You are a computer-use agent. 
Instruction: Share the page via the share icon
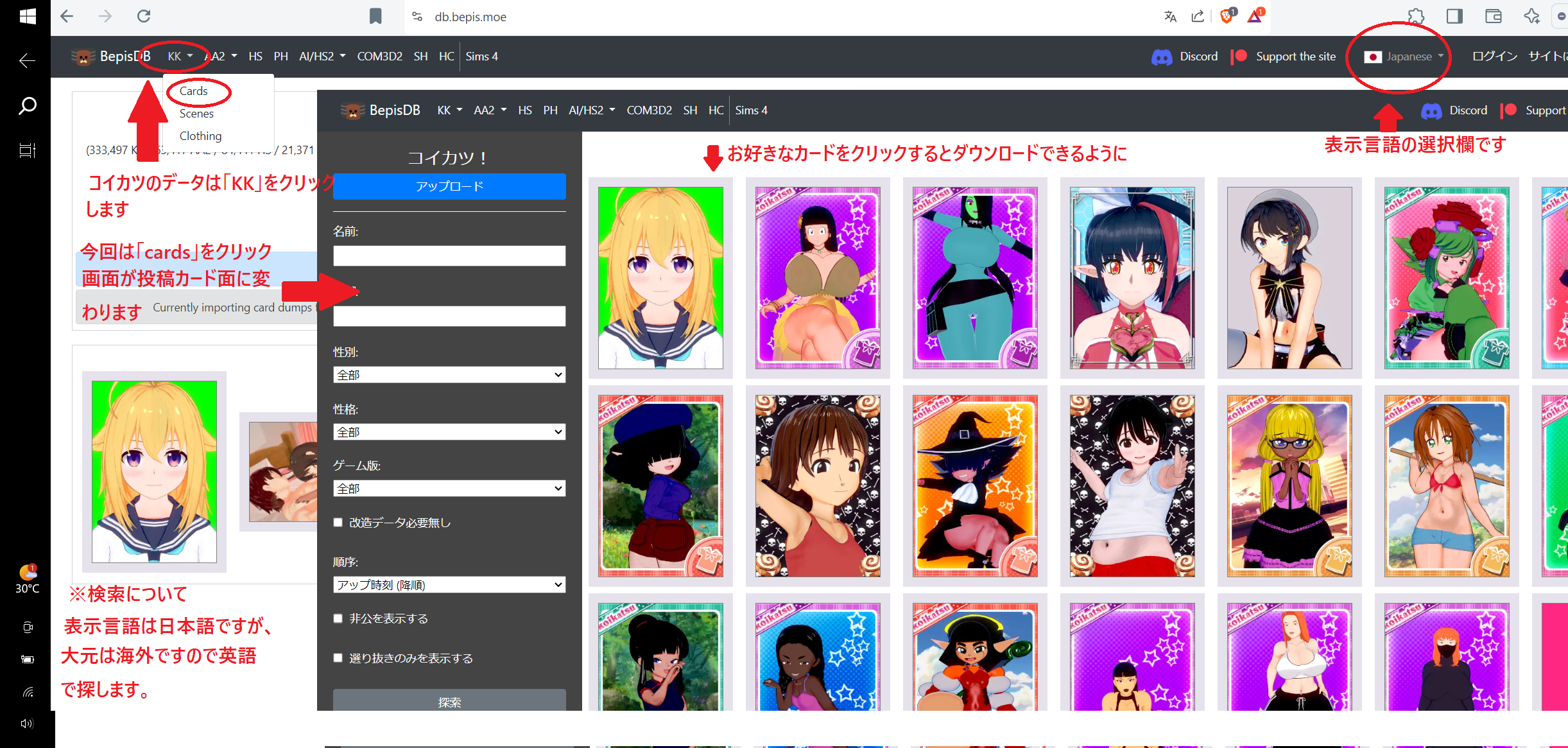[x=1198, y=17]
